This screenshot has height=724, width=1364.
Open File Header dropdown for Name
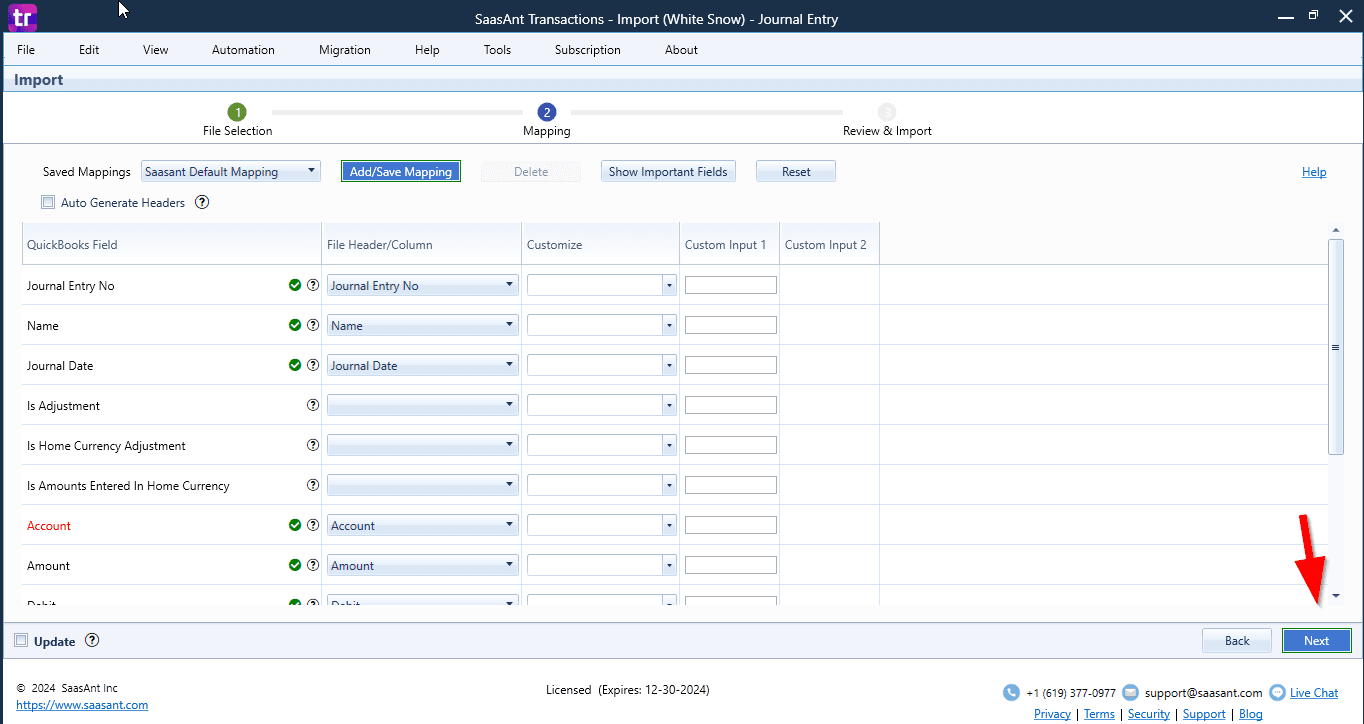pyautogui.click(x=423, y=325)
